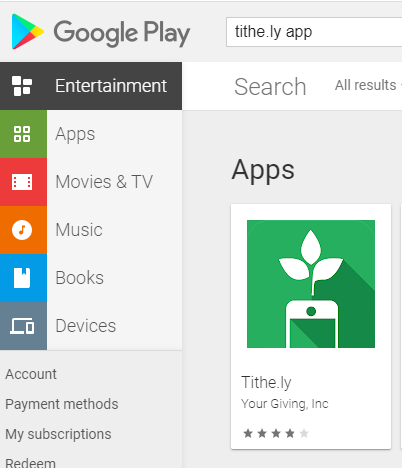Click the Google Play triangle logo
This screenshot has height=468, width=402.
[x=27, y=32]
